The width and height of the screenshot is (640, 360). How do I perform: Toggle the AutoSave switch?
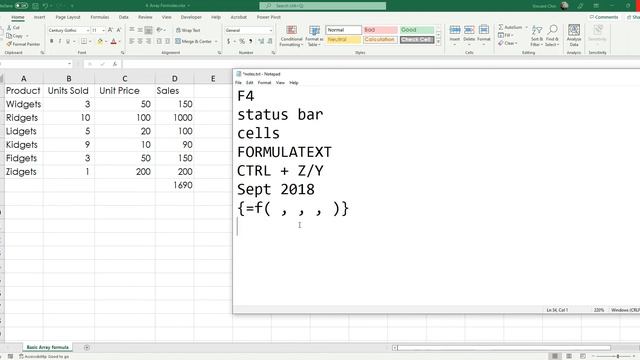(x=21, y=6)
